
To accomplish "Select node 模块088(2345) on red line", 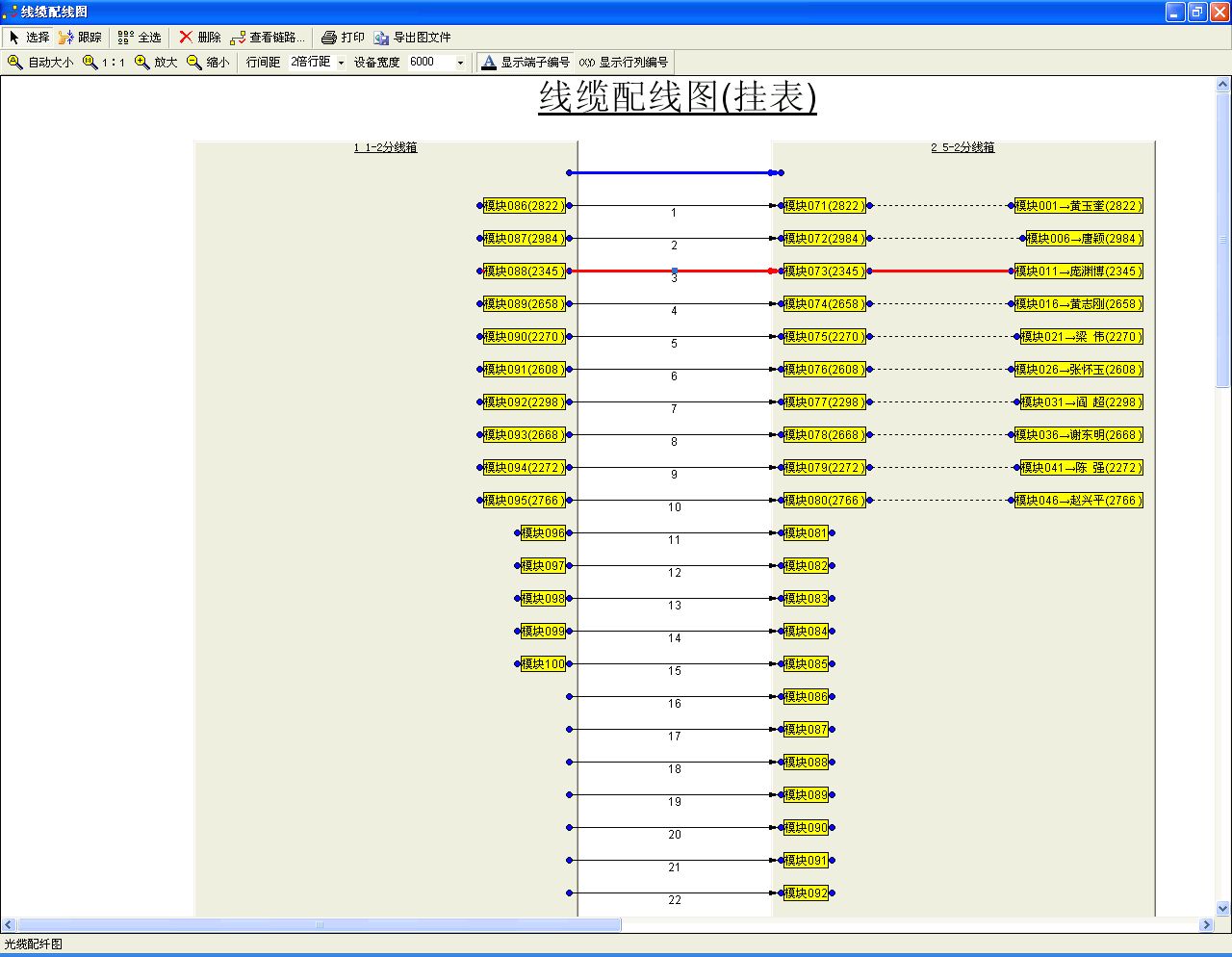I will pyautogui.click(x=524, y=272).
